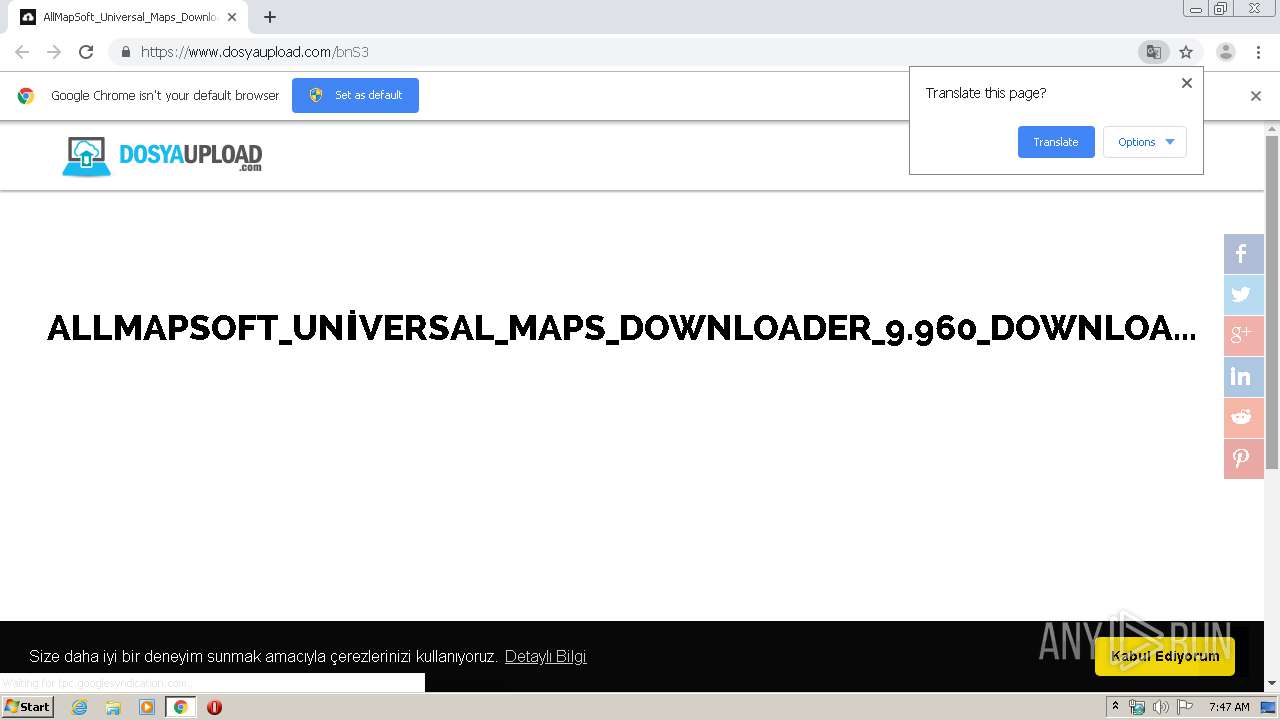Bookmark this page with star icon
The height and width of the screenshot is (720, 1280).
(1186, 52)
